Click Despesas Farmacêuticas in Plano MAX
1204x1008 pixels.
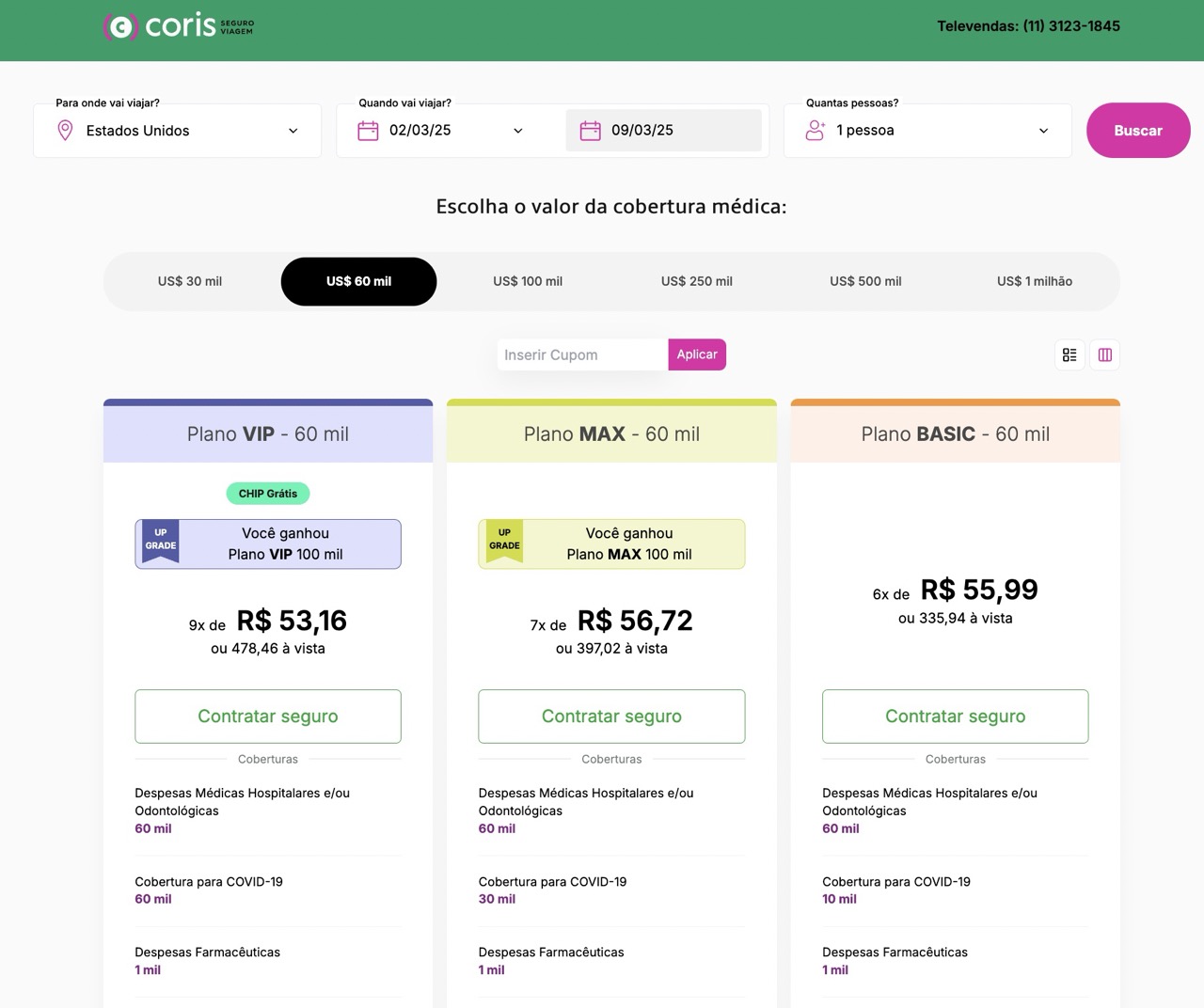pyautogui.click(x=551, y=953)
